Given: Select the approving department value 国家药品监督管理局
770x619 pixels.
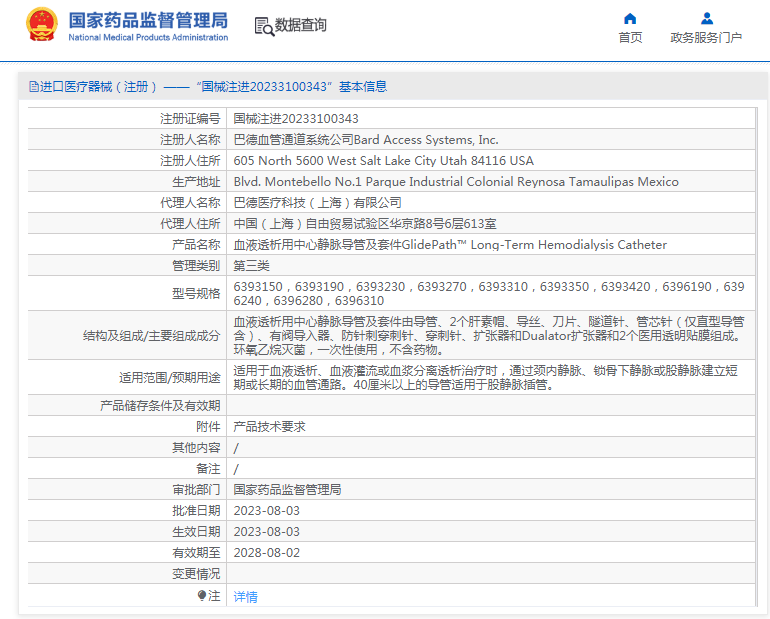Looking at the screenshot, I should click(287, 490).
